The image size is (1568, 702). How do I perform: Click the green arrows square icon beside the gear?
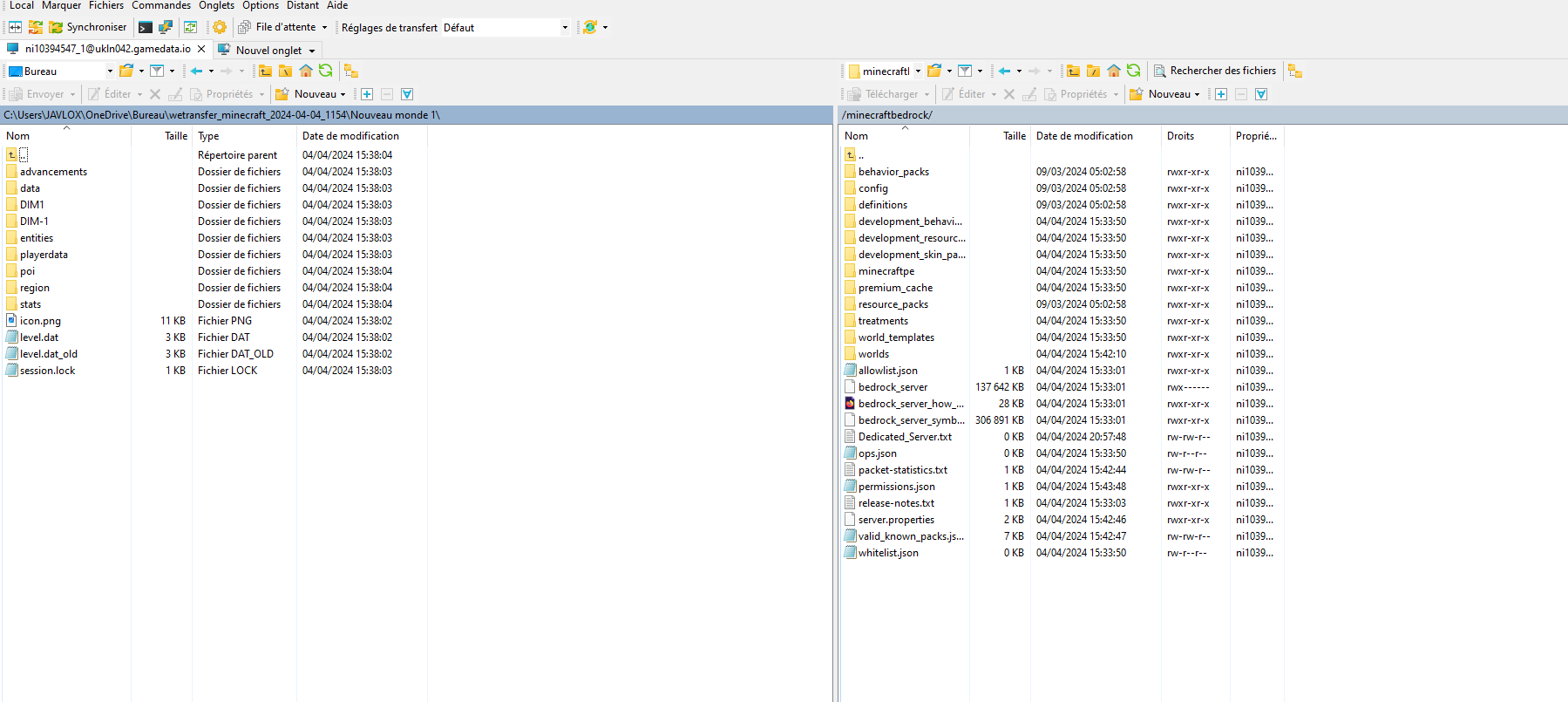coord(190,27)
